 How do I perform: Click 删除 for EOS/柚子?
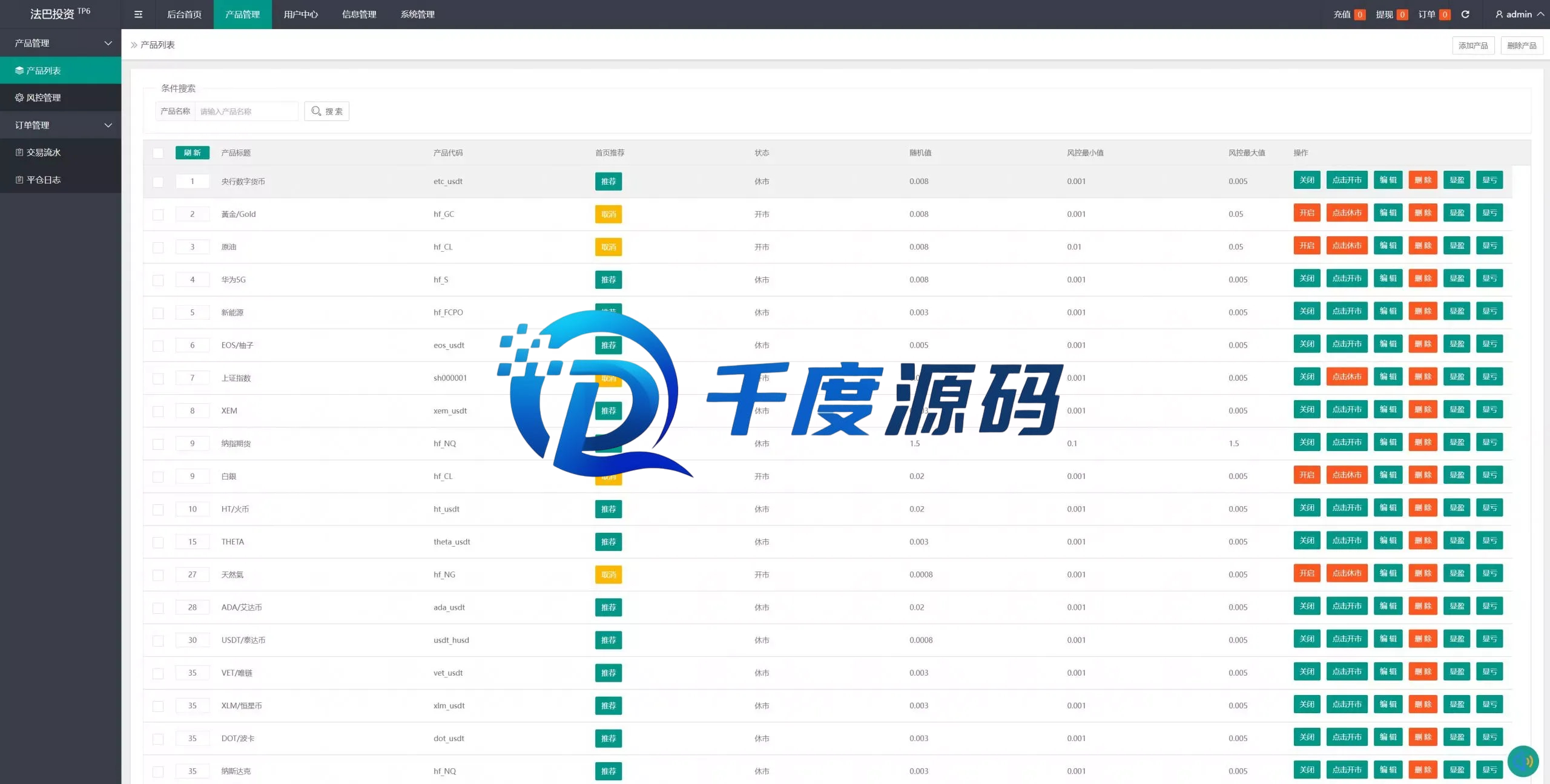coord(1423,344)
